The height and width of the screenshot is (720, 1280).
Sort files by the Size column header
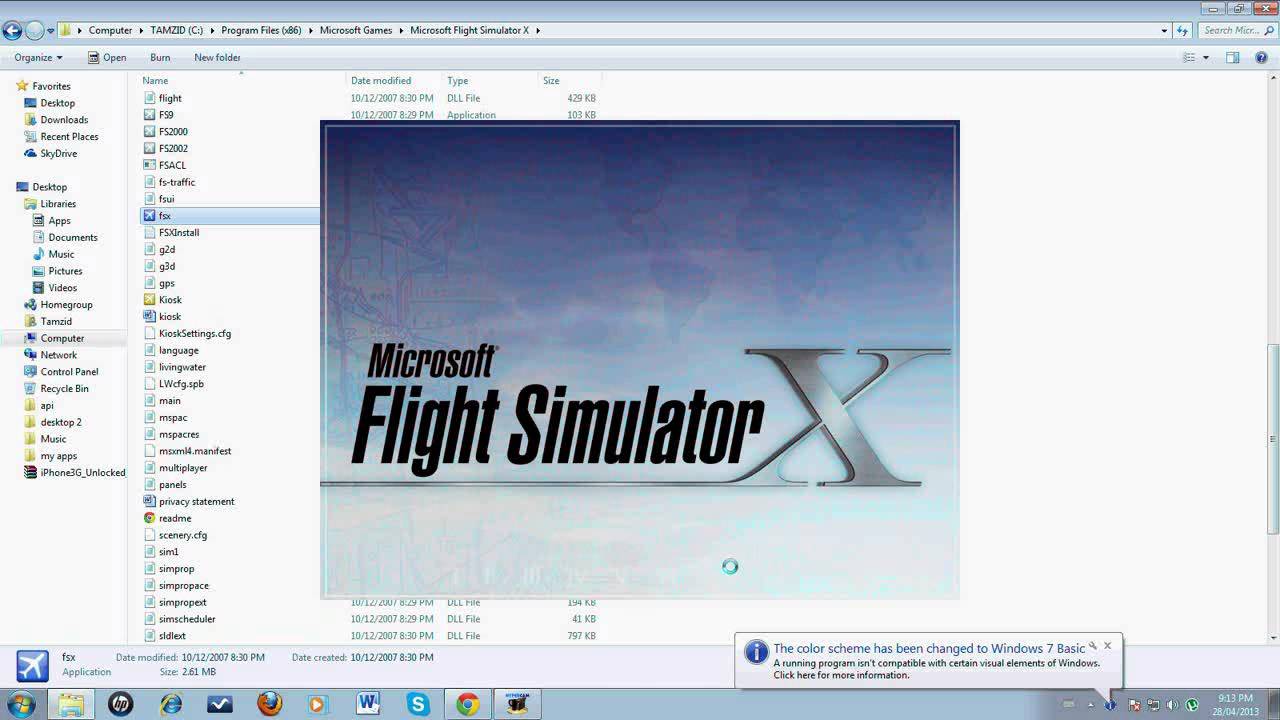pyautogui.click(x=551, y=80)
